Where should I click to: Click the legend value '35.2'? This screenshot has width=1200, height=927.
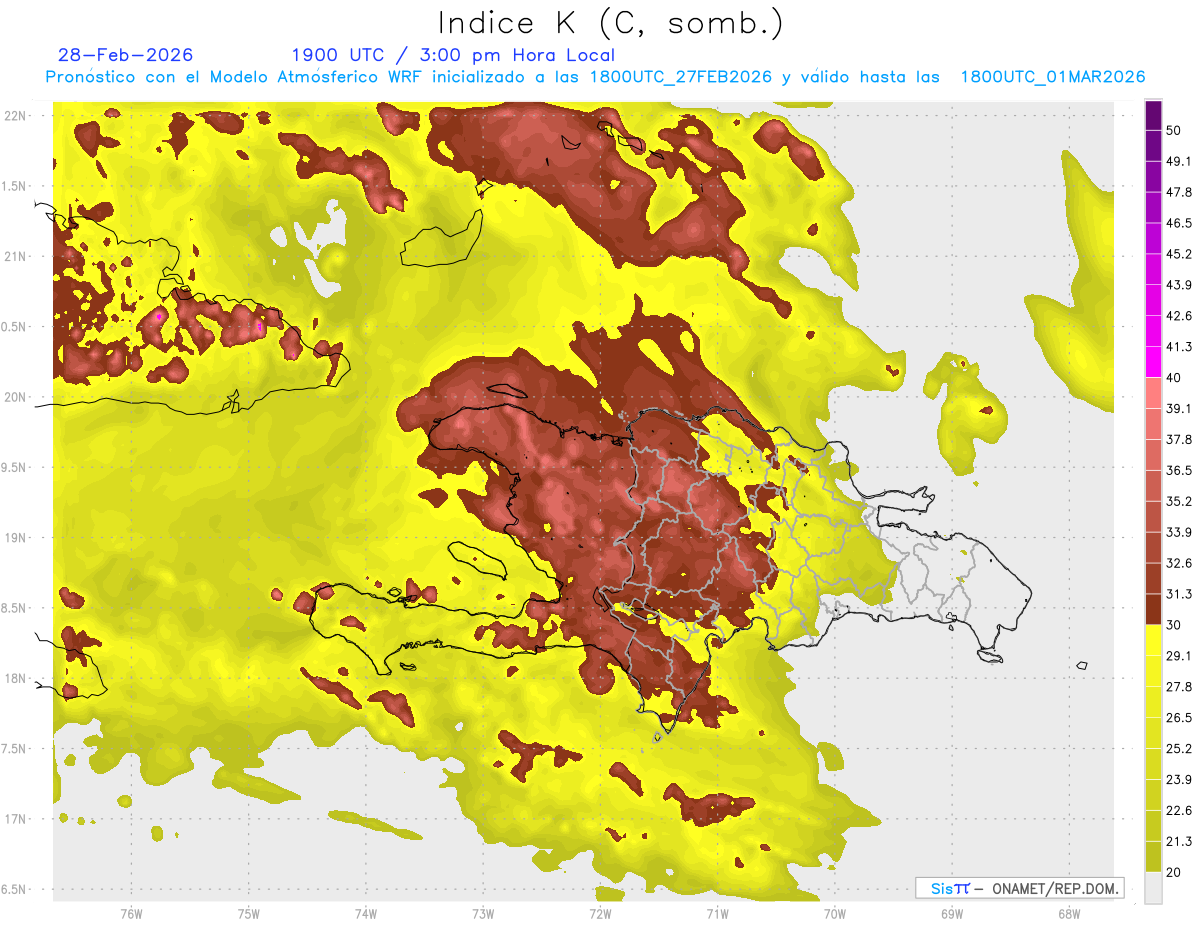click(x=1179, y=501)
